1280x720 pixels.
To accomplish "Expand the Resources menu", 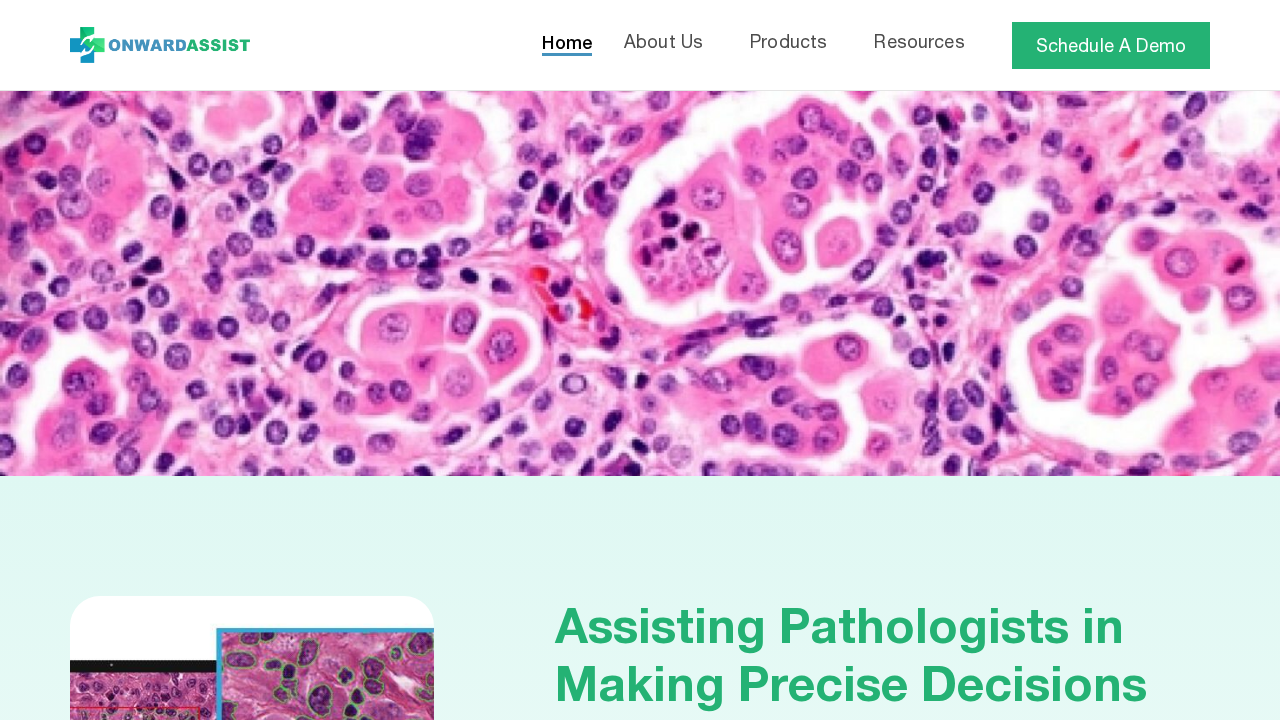I will 919,42.
